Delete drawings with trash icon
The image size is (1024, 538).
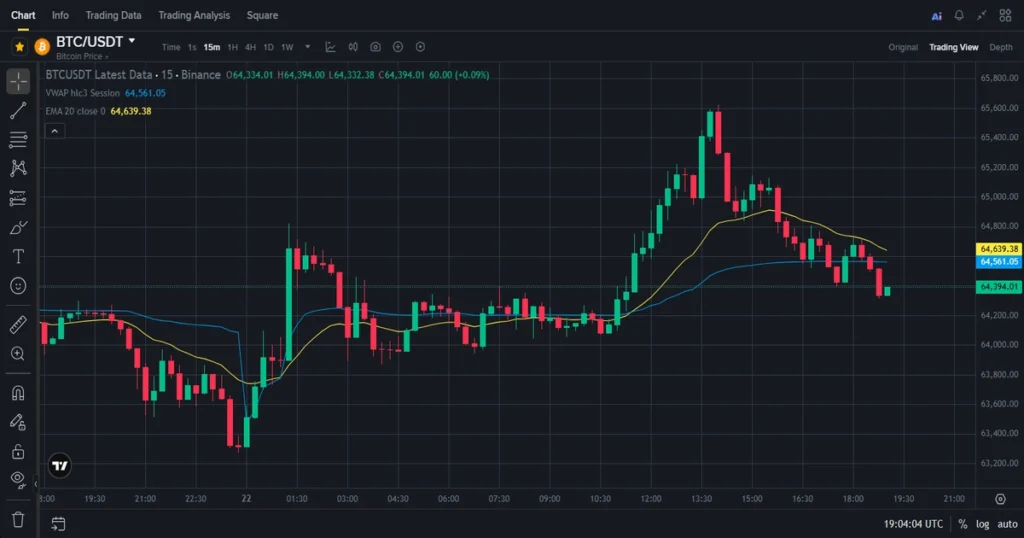coord(18,520)
